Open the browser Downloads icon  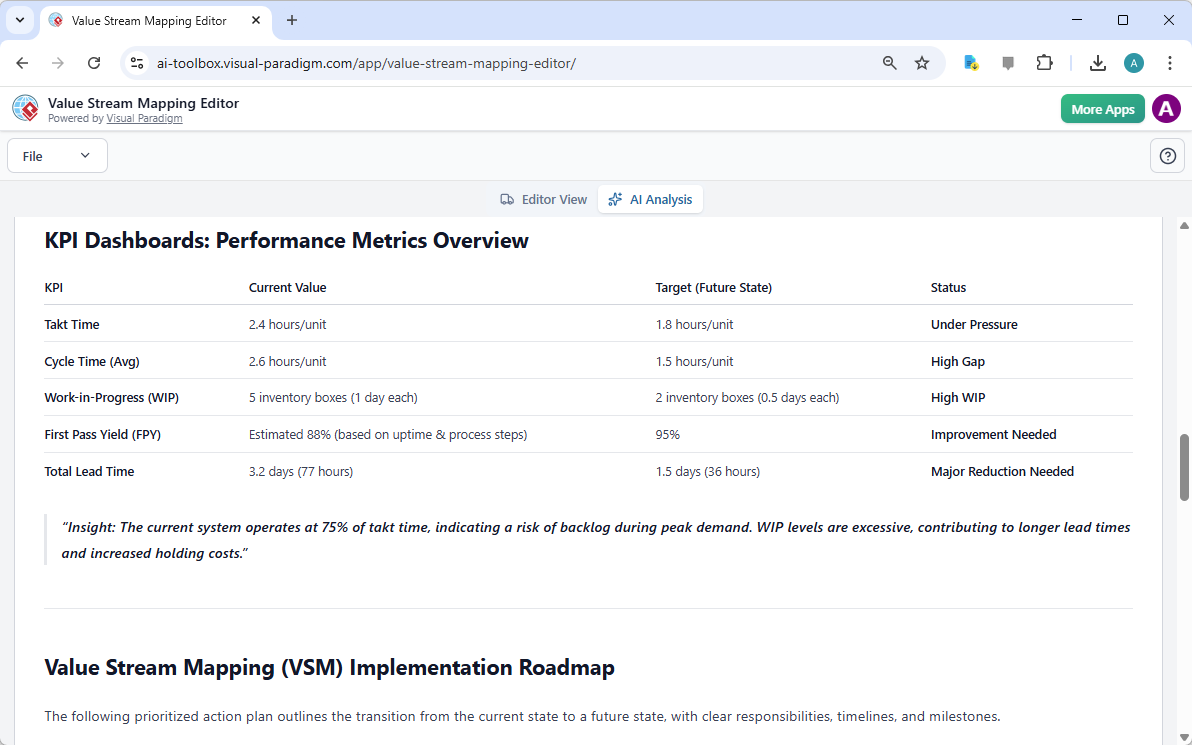click(x=1097, y=62)
